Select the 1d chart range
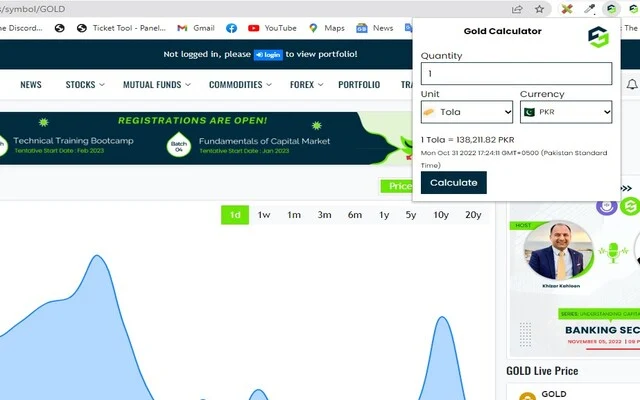This screenshot has width=640, height=400. pos(235,215)
